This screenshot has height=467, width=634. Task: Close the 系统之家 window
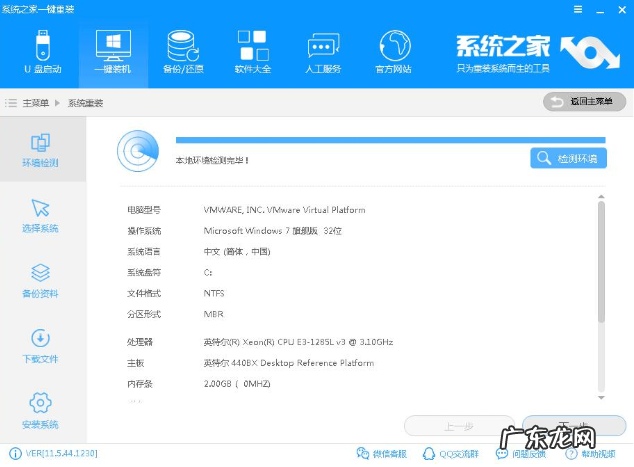click(x=622, y=10)
